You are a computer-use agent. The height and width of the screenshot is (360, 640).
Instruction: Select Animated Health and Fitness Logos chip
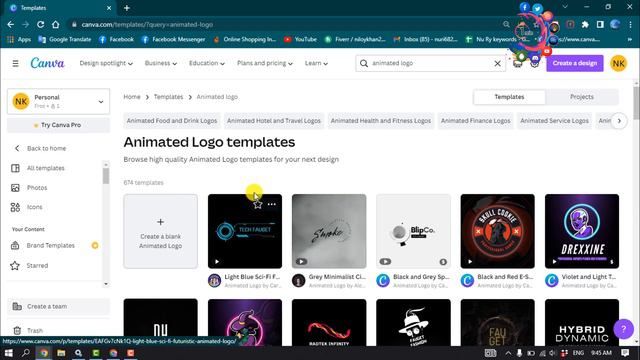[381, 121]
